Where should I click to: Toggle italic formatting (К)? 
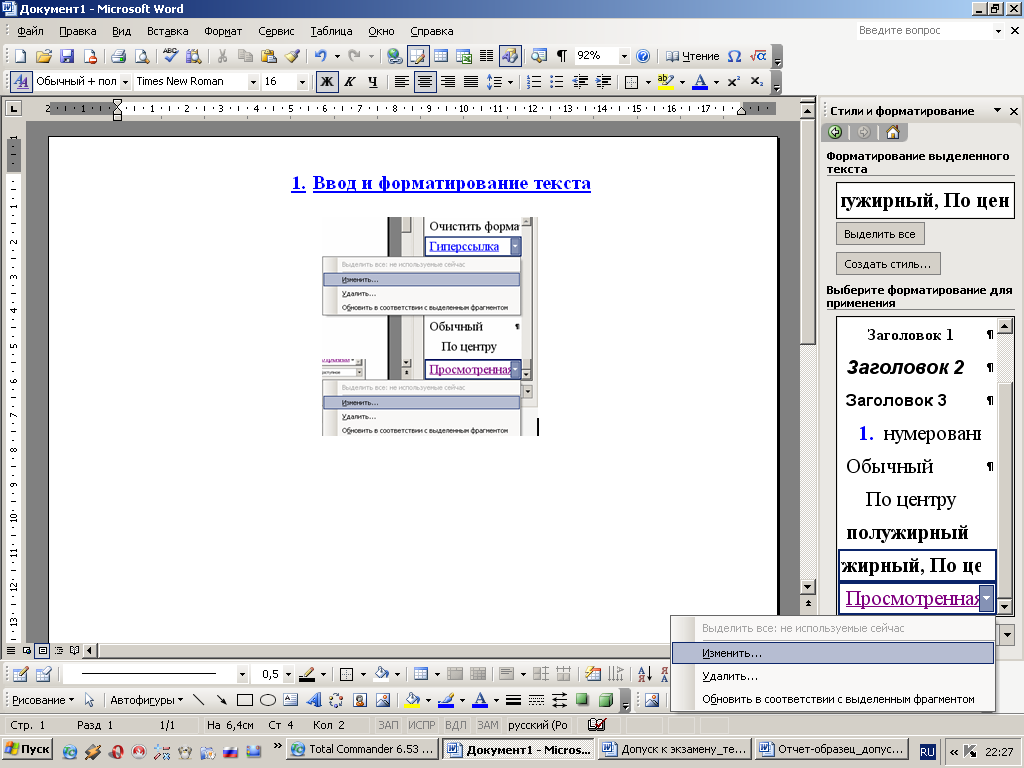[x=350, y=82]
